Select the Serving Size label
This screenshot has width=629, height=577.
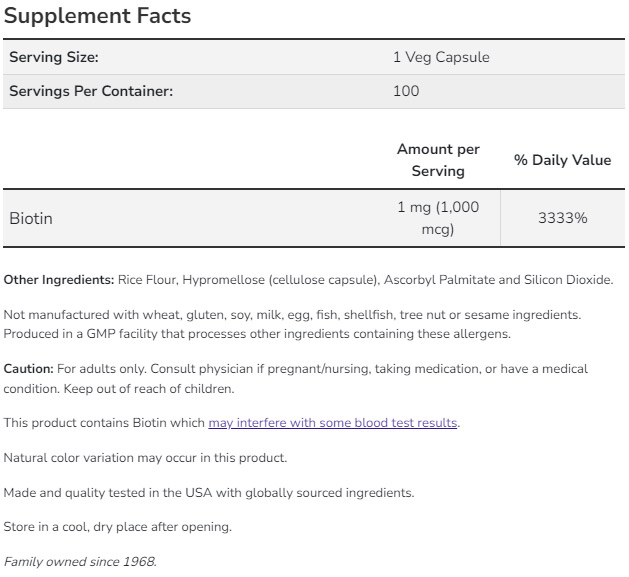(54, 57)
